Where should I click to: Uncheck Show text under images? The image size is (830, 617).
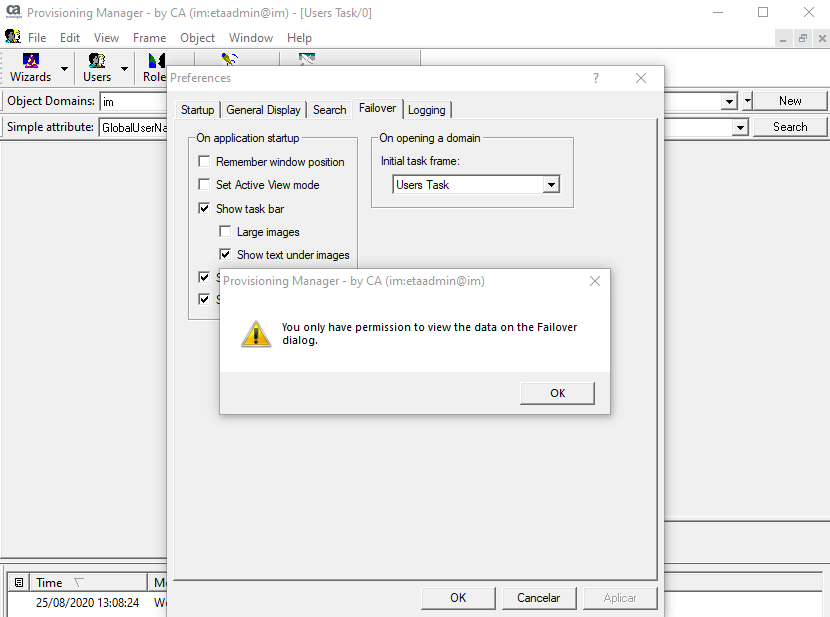pos(225,255)
